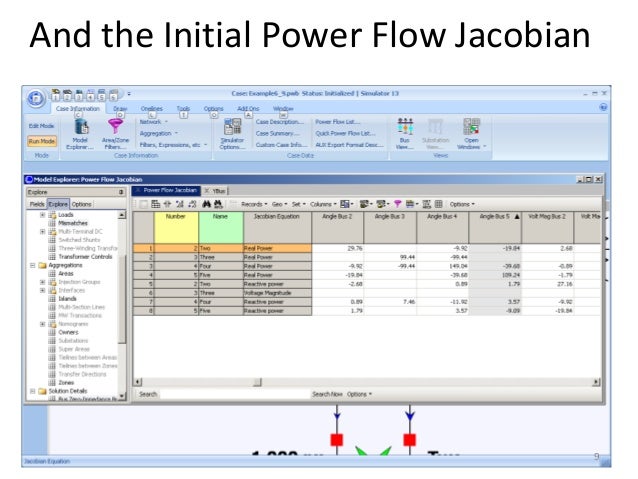This screenshot has height=479, width=638.
Task: Click the tree panel scroll up arrow
Action: click(122, 214)
